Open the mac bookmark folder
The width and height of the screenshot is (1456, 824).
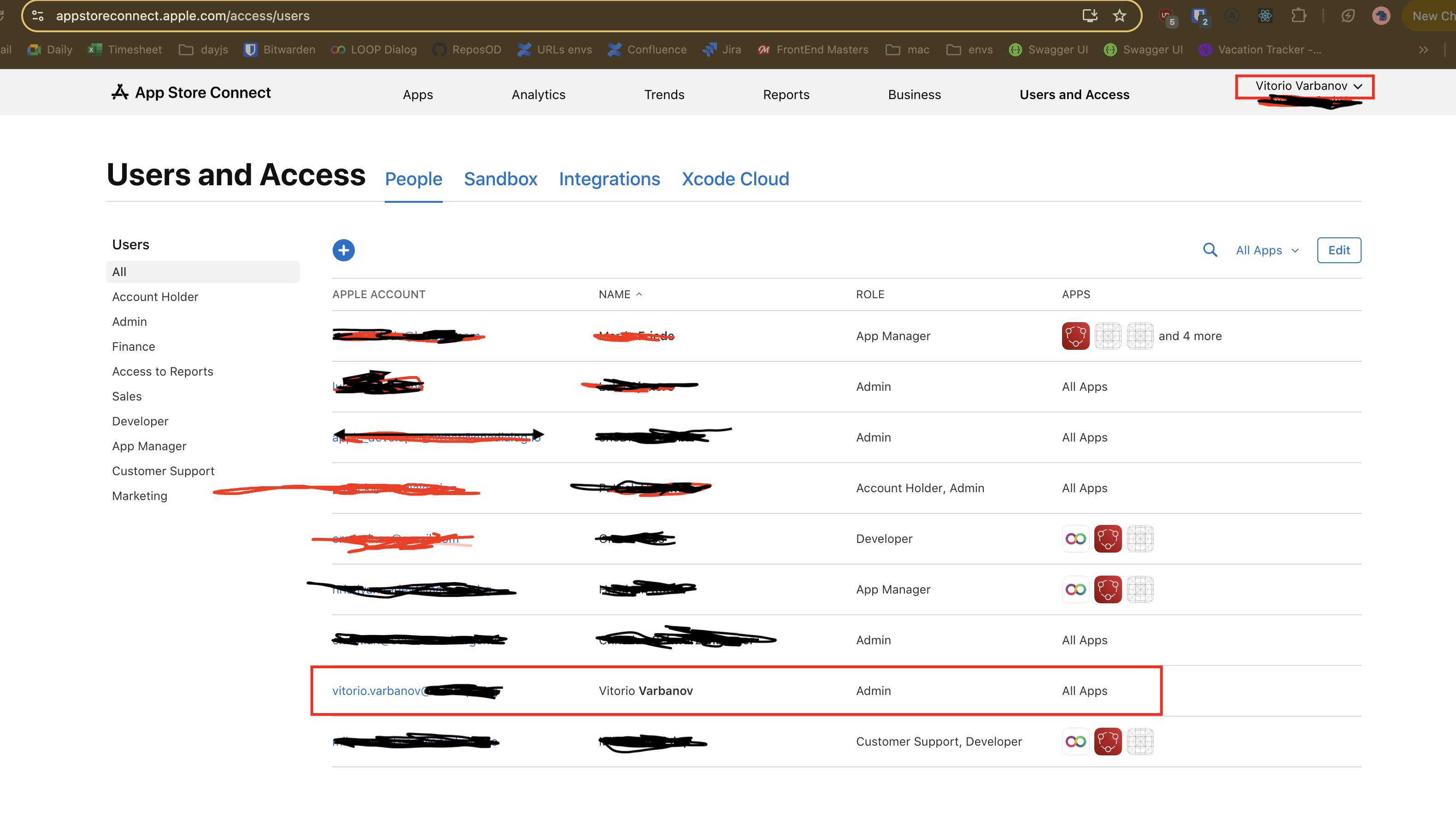(x=908, y=50)
